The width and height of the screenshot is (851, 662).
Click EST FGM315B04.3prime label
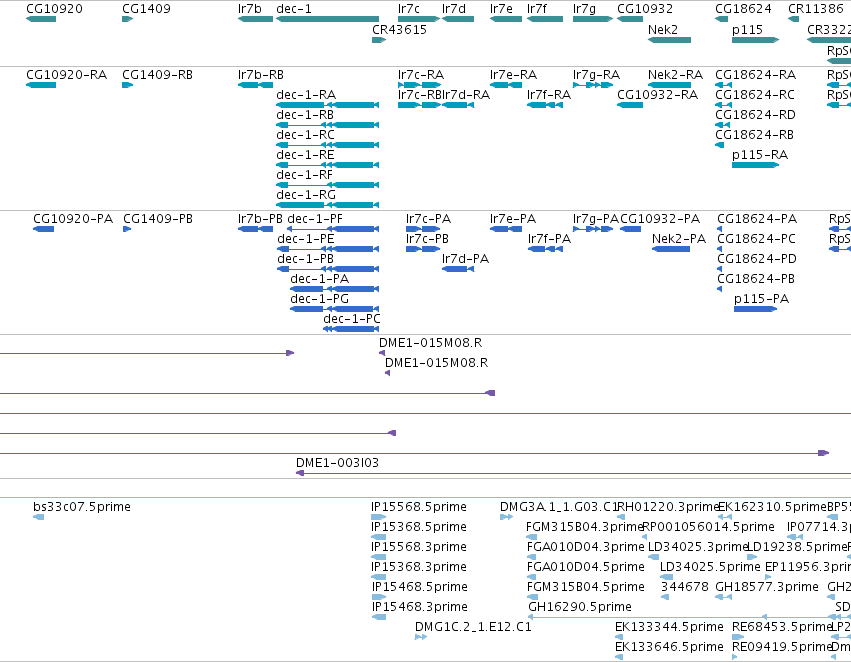(583, 527)
